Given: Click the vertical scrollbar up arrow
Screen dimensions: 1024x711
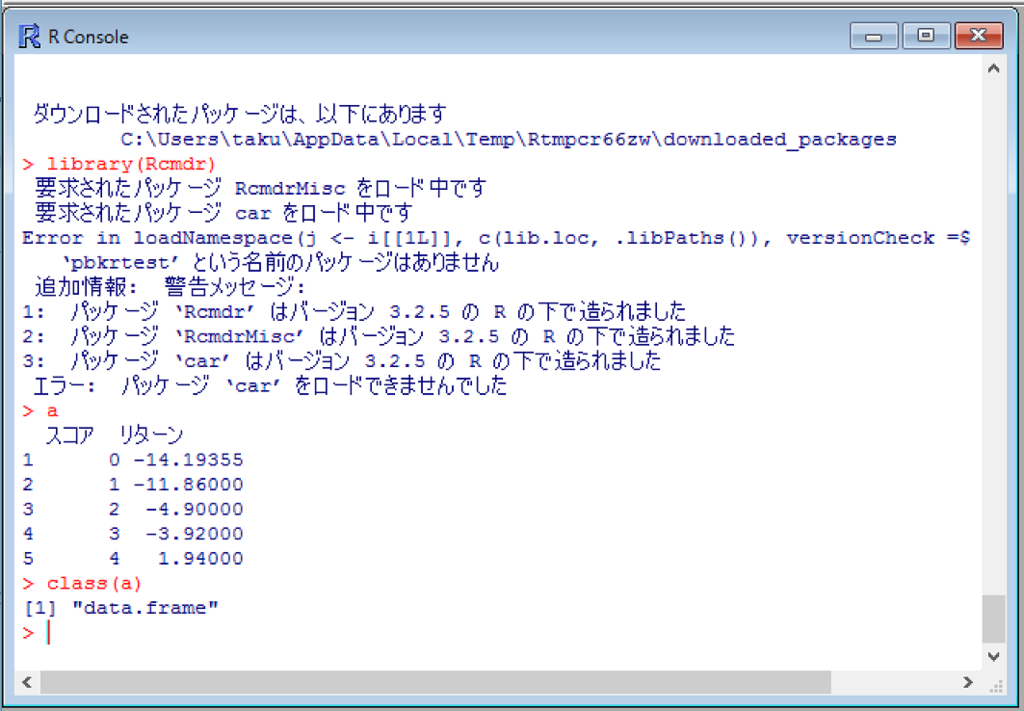Looking at the screenshot, I should coord(993,68).
